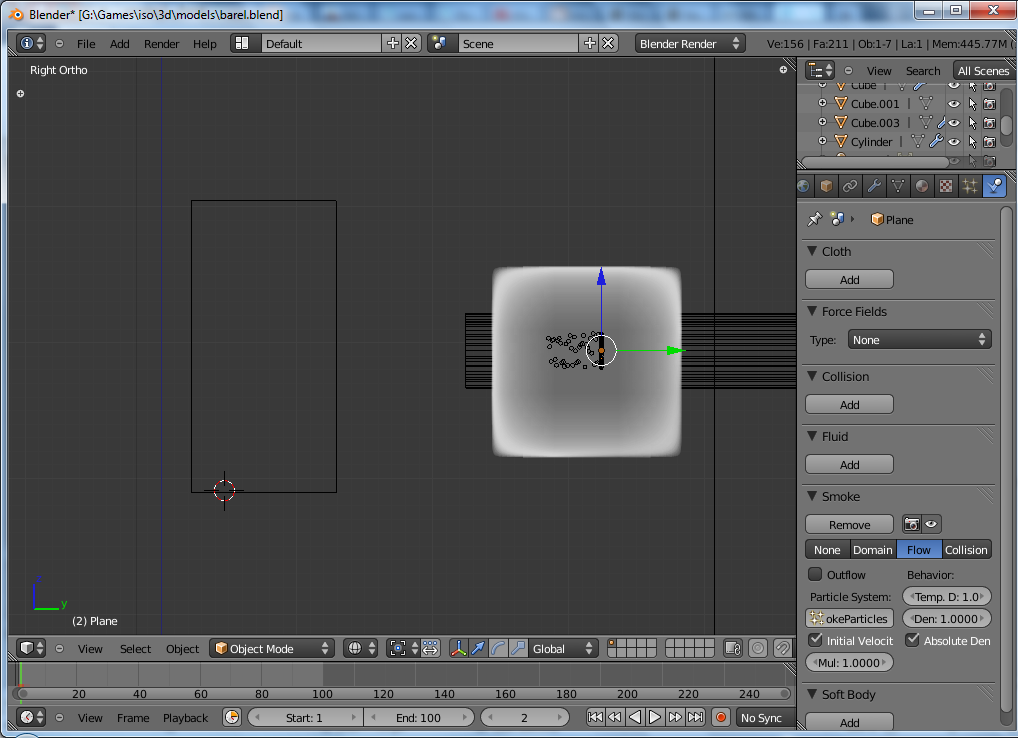The height and width of the screenshot is (738, 1018).
Task: Uncheck Initial Velocity checkbox
Action: click(815, 640)
